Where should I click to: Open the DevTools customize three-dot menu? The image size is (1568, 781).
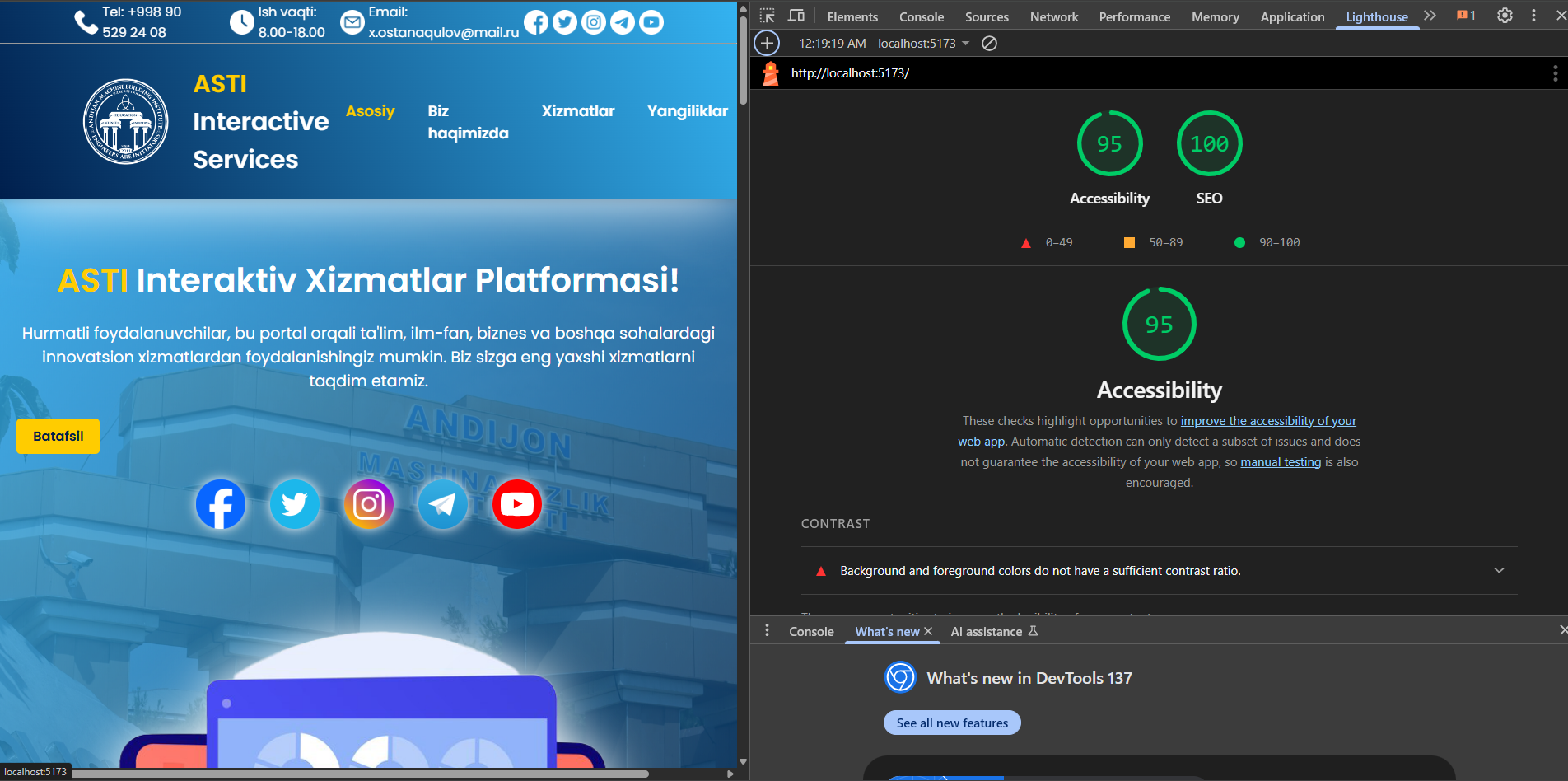pos(1533,16)
